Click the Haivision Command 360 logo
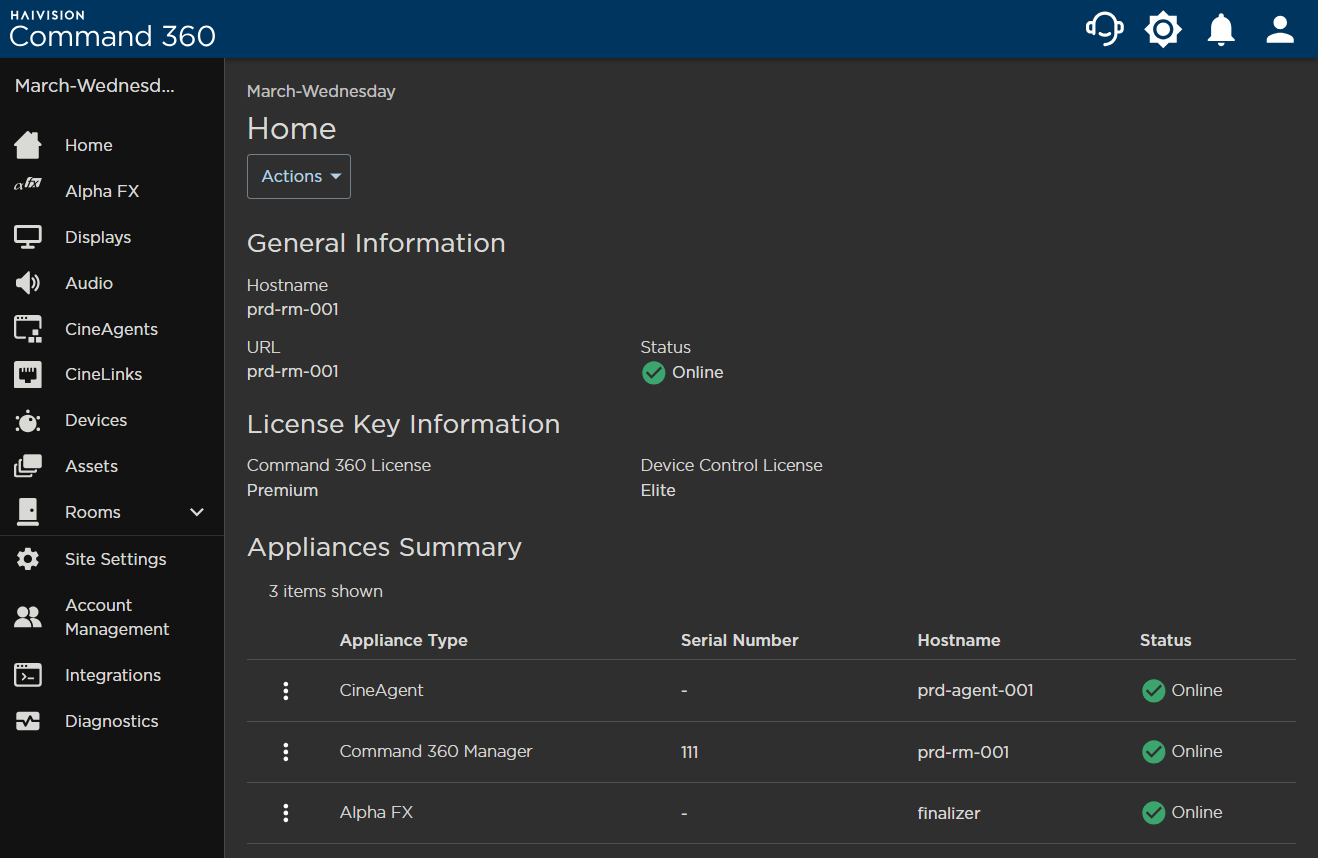Image resolution: width=1318 pixels, height=858 pixels. click(x=112, y=29)
